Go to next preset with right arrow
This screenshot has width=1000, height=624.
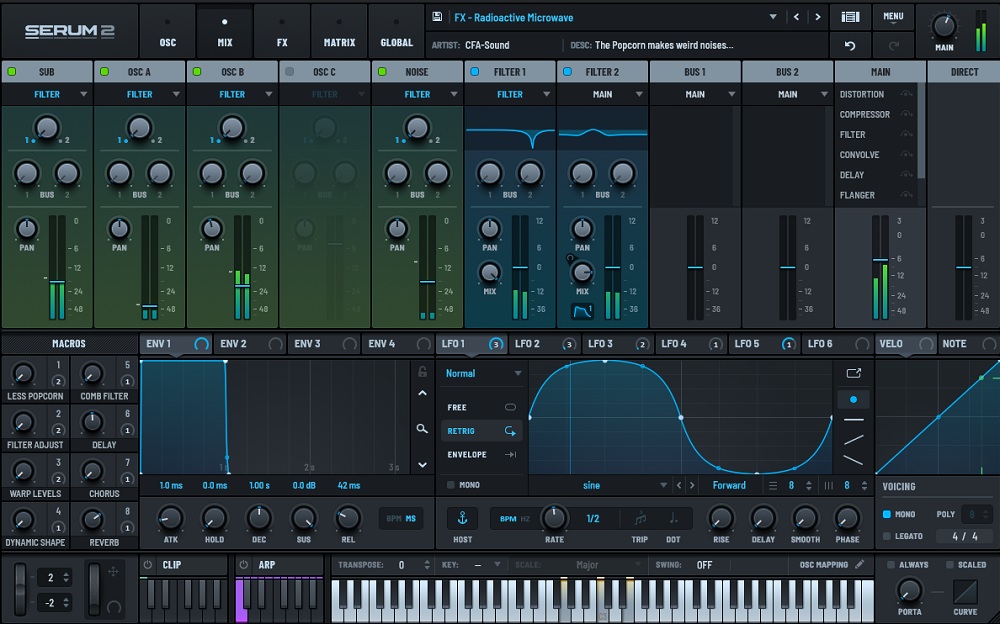[818, 17]
